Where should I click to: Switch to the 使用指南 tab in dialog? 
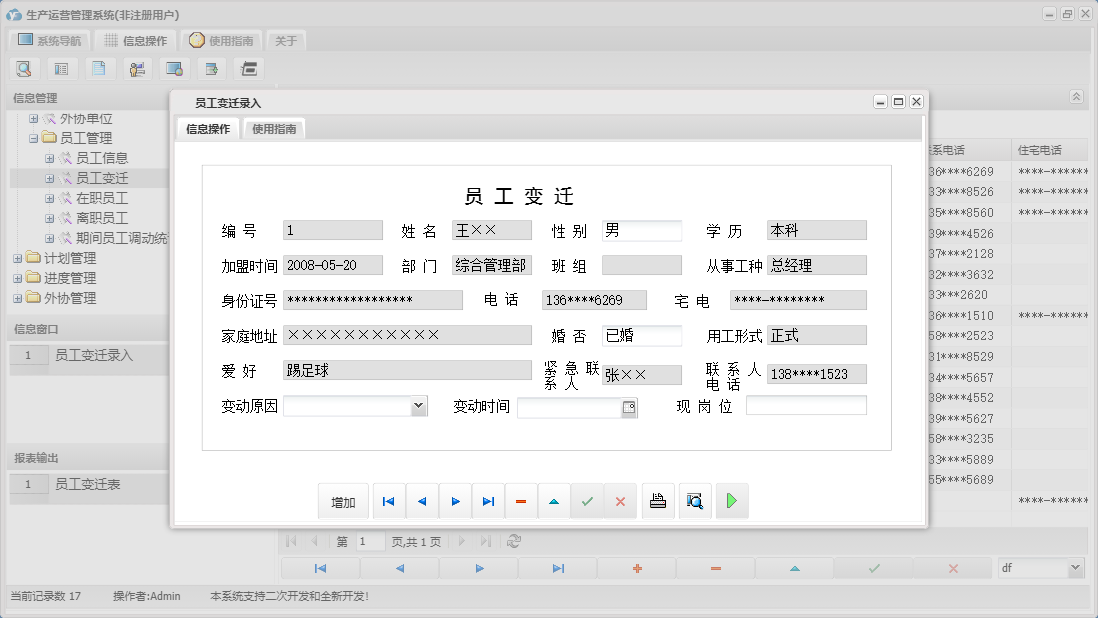point(273,128)
